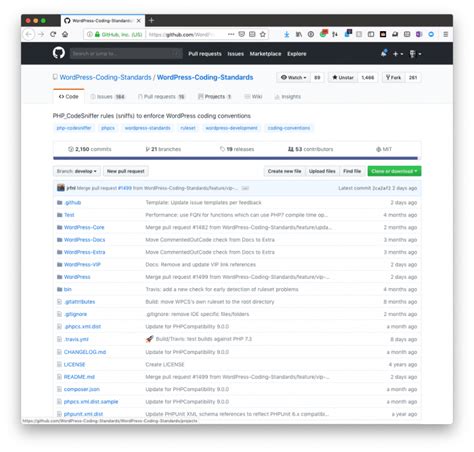Click the php-codesniffer topic tag

coord(74,128)
